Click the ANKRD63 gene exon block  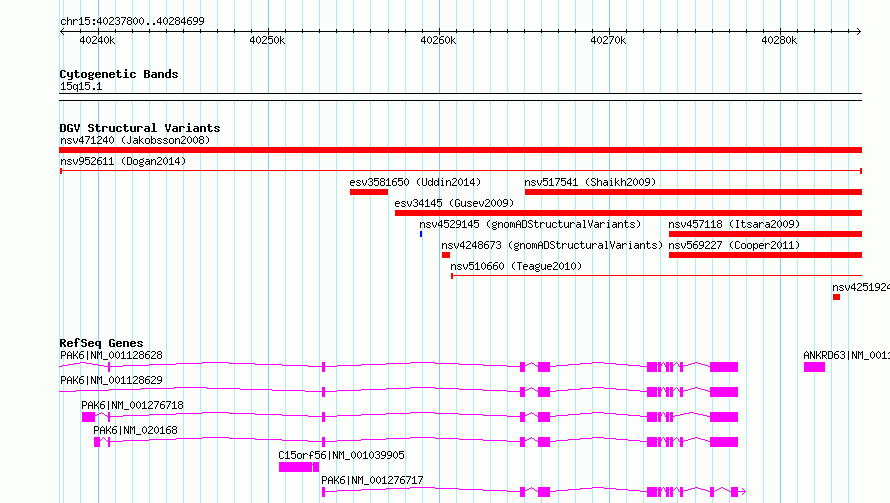point(814,368)
